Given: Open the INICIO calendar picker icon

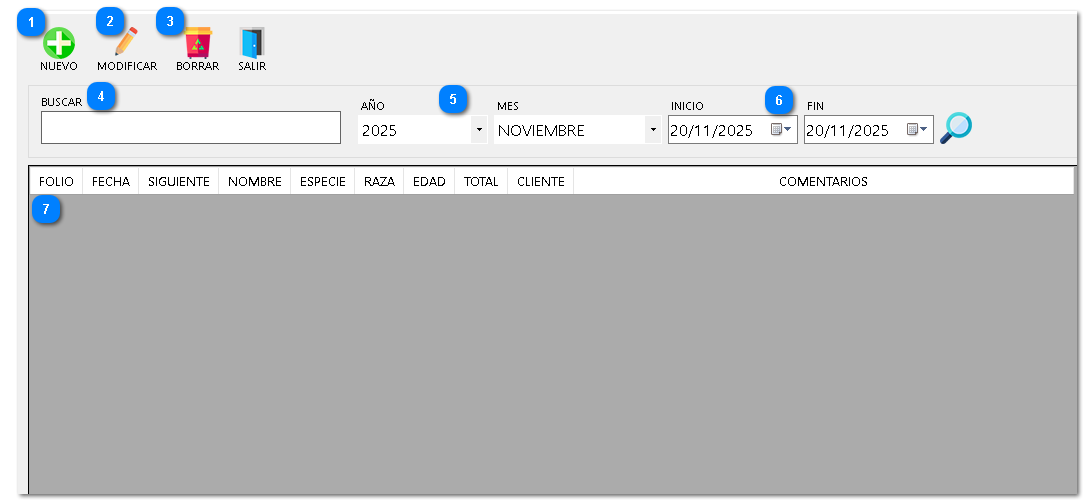Looking at the screenshot, I should coord(781,130).
